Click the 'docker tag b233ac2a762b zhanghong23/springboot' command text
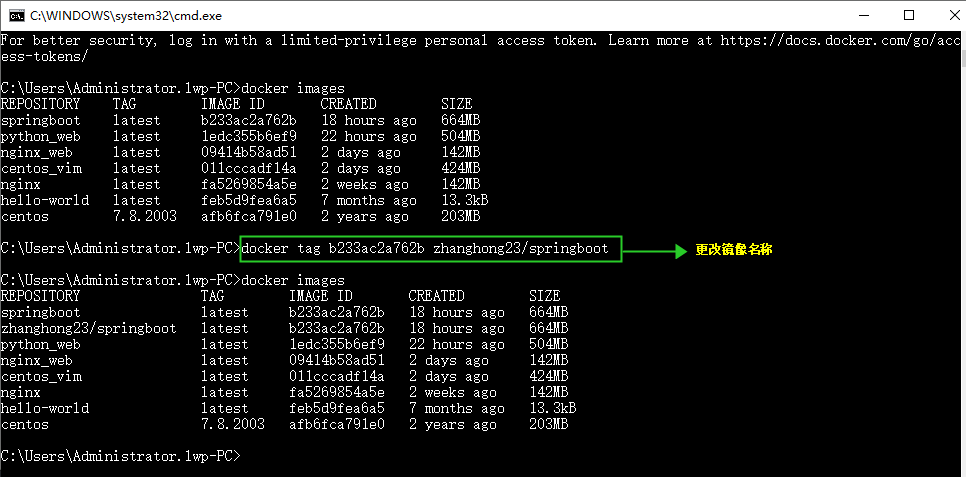 [x=426, y=249]
